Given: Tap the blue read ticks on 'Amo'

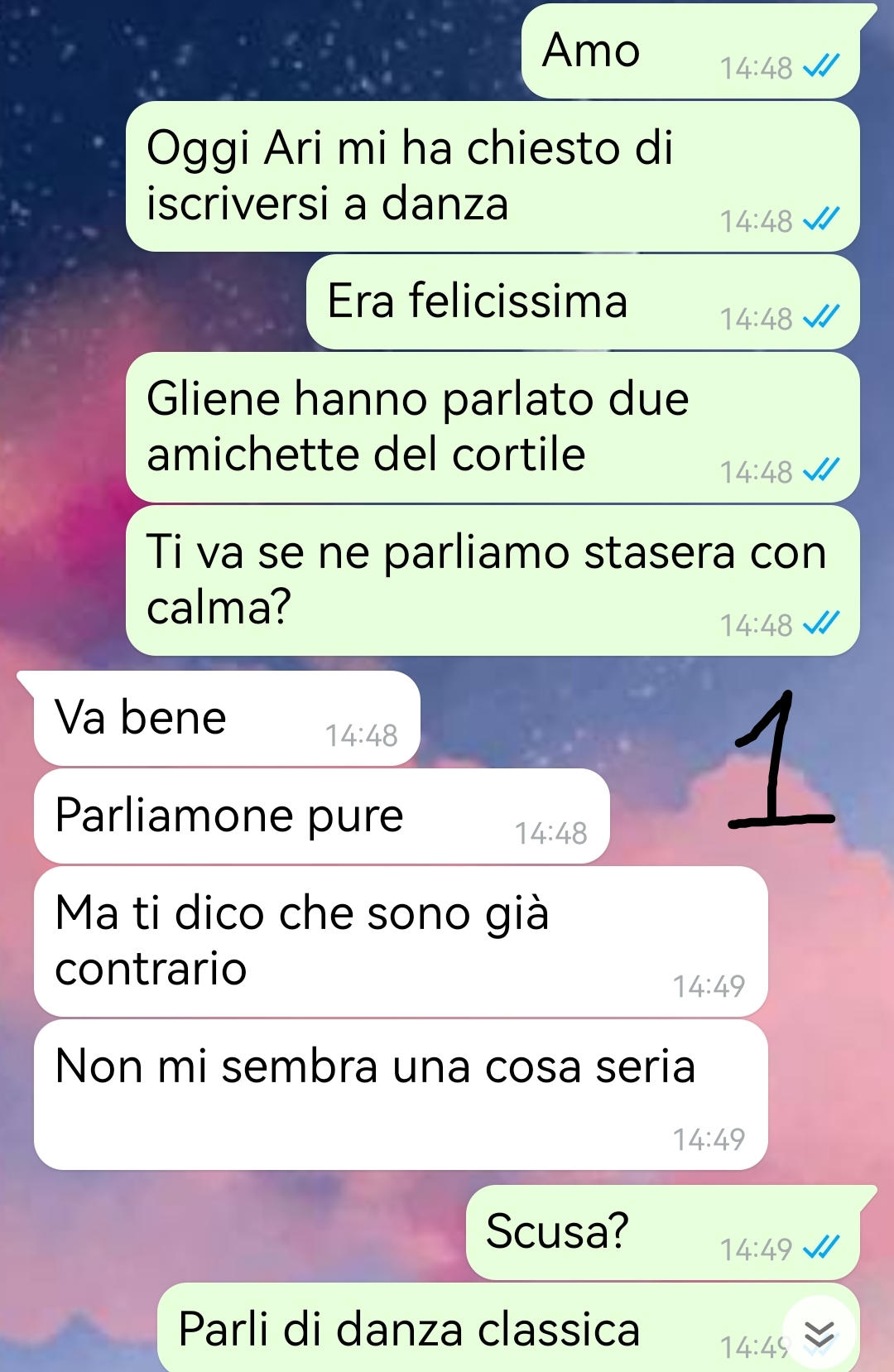Looking at the screenshot, I should click(821, 66).
